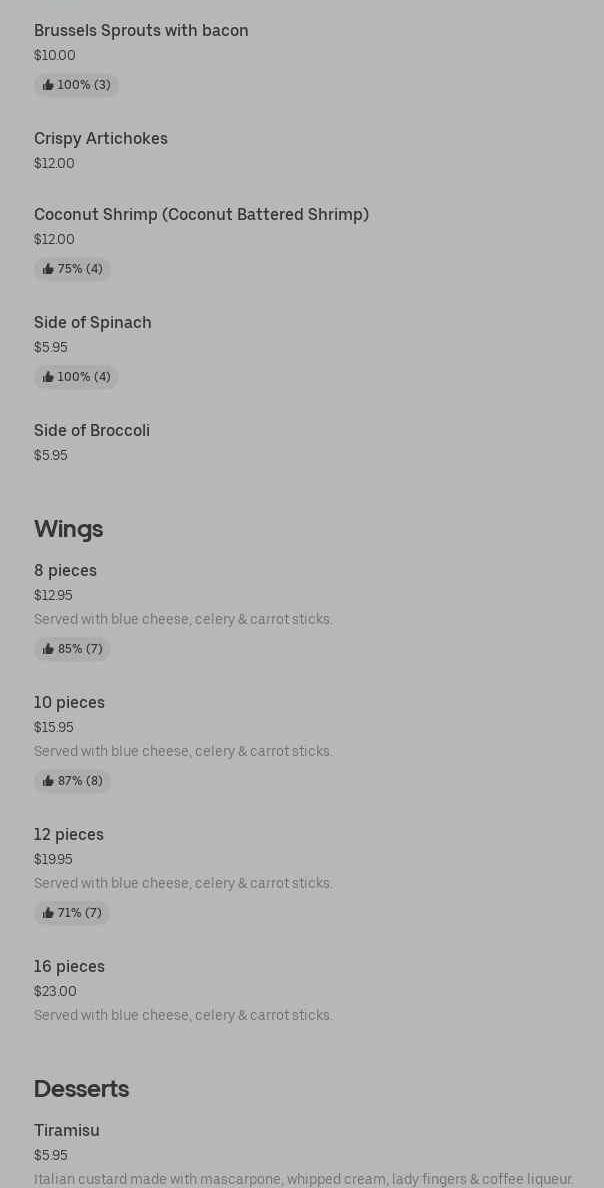The width and height of the screenshot is (604, 1188).
Task: Click thumbs-up icon on 8 pieces rating
Action: [48, 650]
